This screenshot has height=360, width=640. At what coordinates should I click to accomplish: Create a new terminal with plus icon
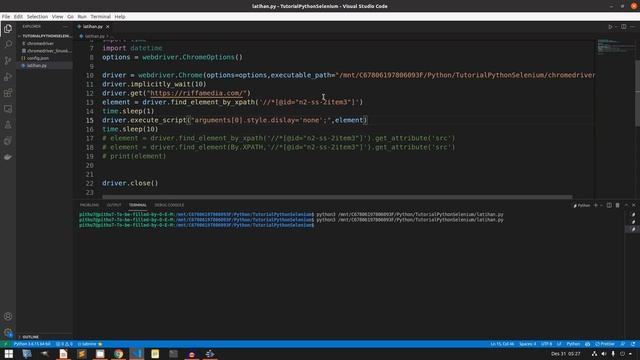click(x=596, y=205)
